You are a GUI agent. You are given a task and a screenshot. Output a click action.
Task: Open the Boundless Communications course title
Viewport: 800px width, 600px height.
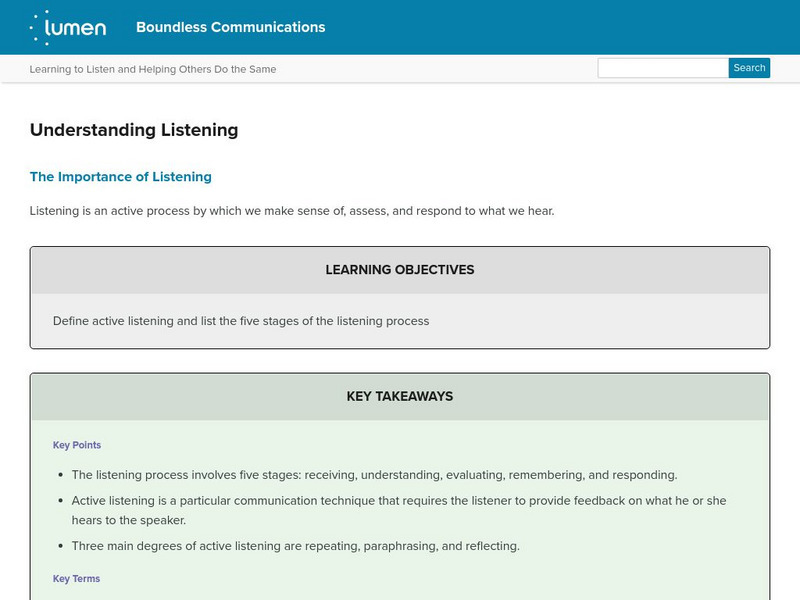click(x=230, y=27)
